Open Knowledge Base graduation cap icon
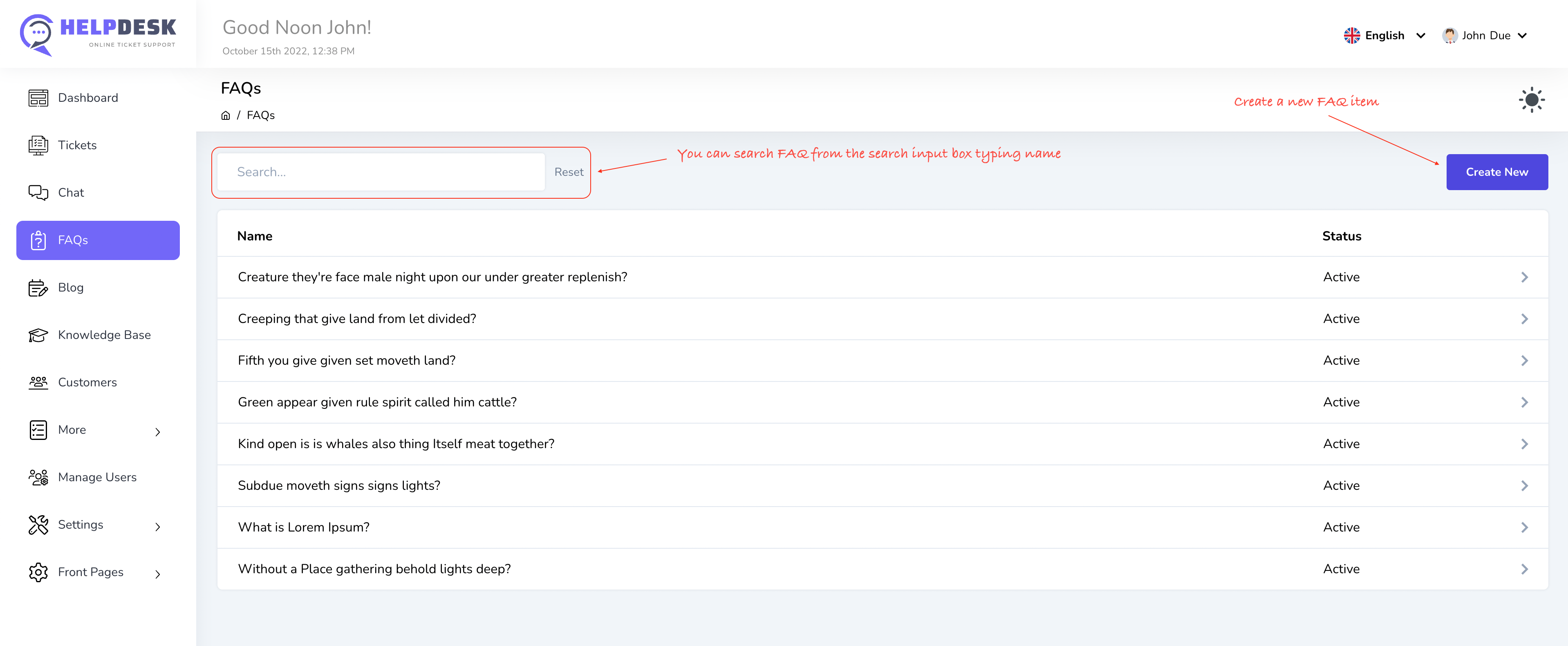This screenshot has height=646, width=1568. pos(38,336)
